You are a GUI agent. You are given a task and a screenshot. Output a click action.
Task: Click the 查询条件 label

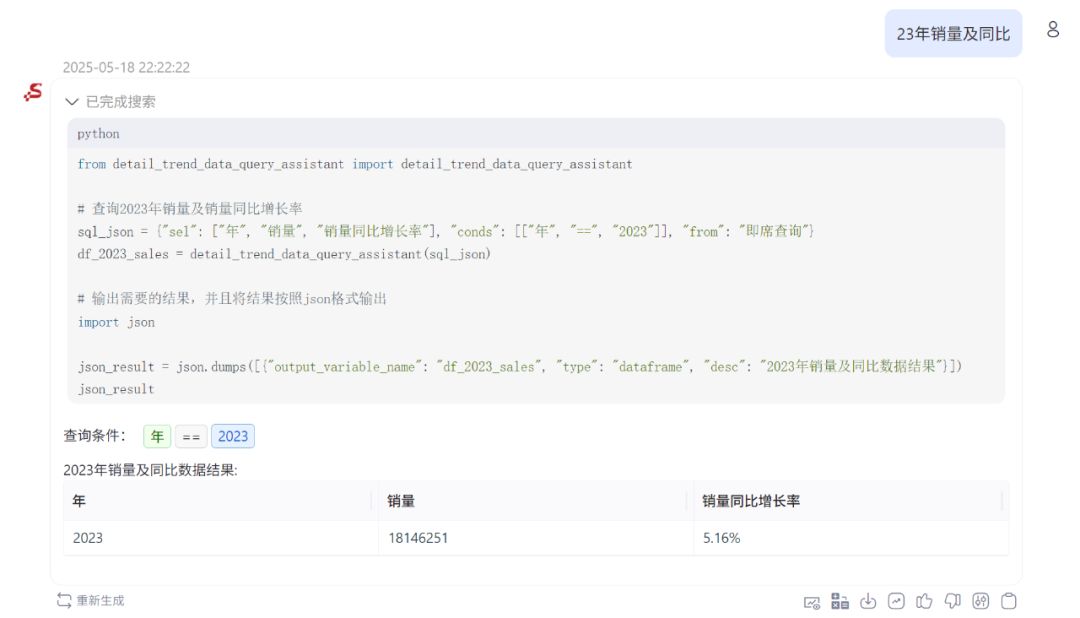(94, 435)
